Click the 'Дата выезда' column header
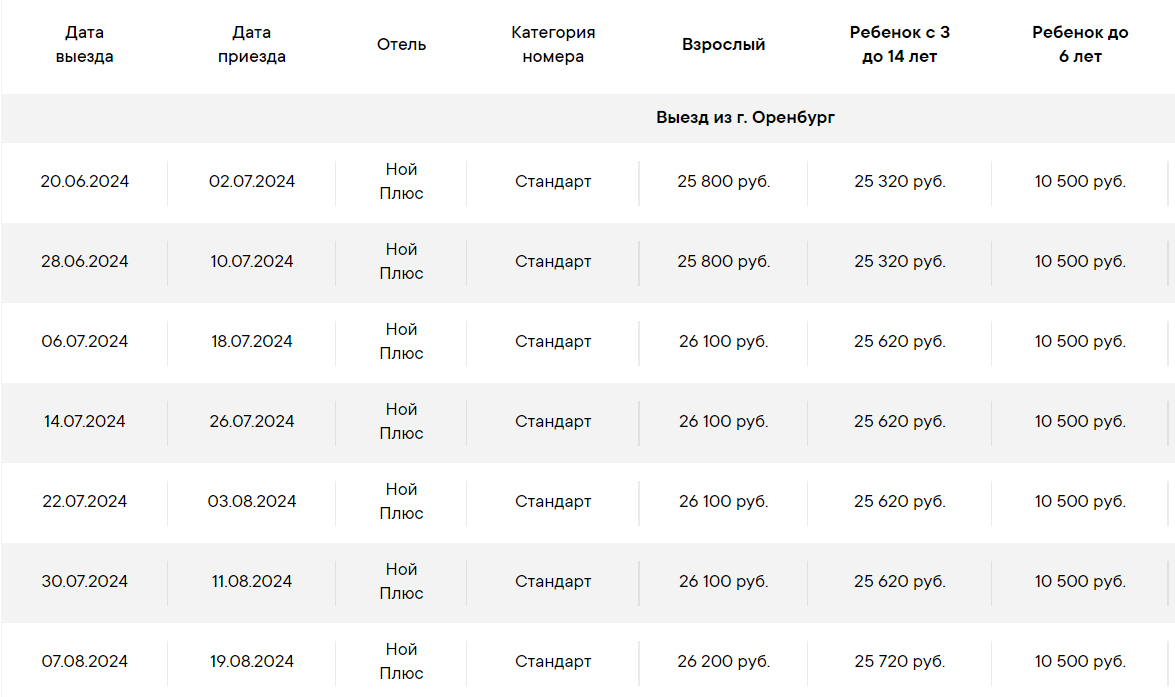 pos(85,44)
